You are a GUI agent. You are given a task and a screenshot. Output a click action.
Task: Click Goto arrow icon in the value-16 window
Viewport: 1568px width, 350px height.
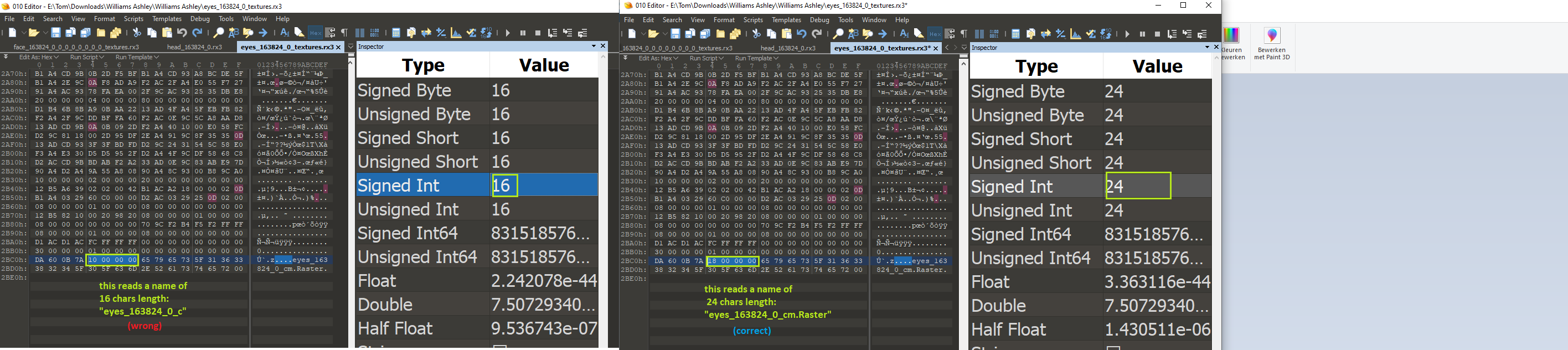[264, 33]
